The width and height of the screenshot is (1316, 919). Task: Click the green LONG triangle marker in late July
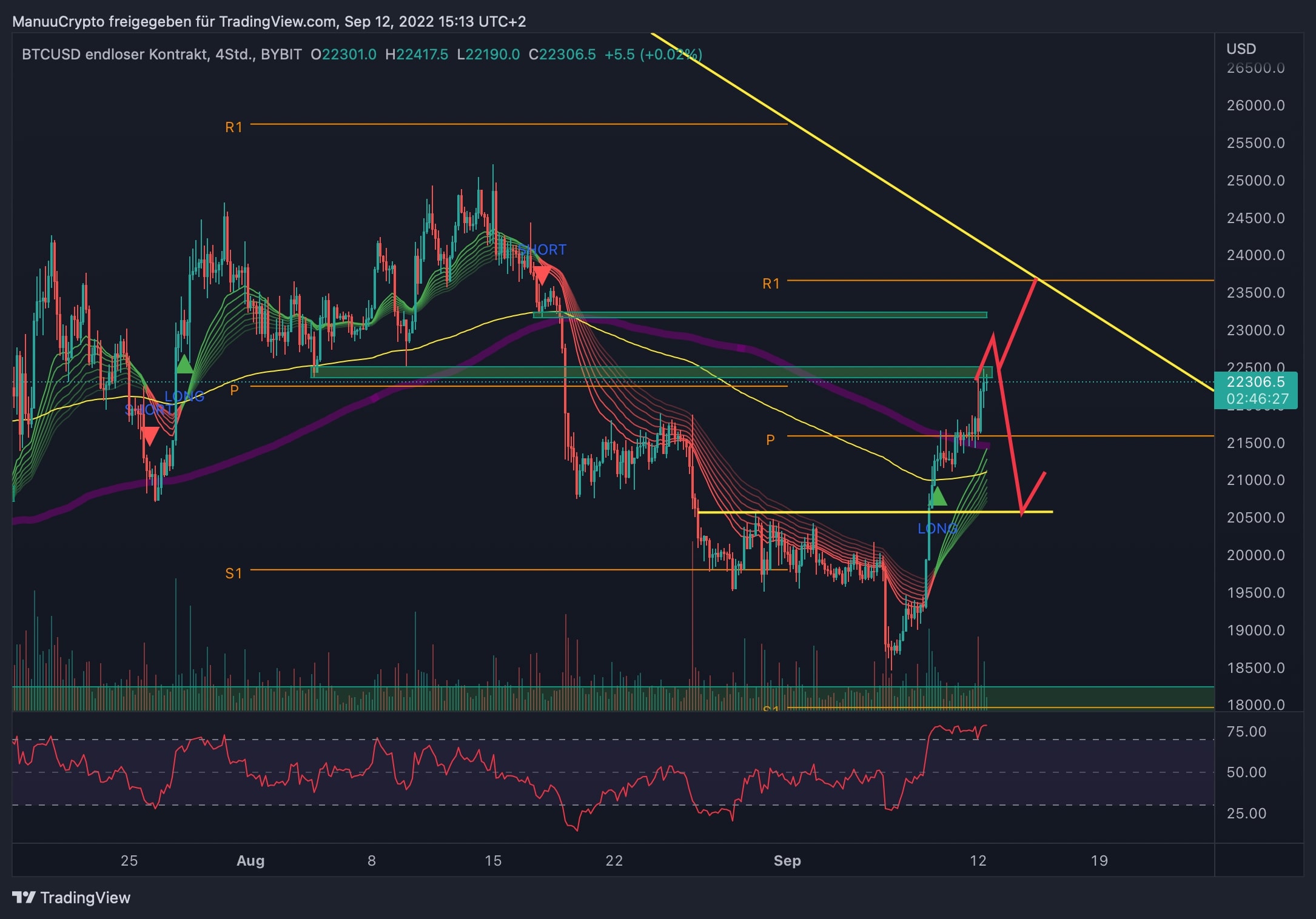pos(184,364)
